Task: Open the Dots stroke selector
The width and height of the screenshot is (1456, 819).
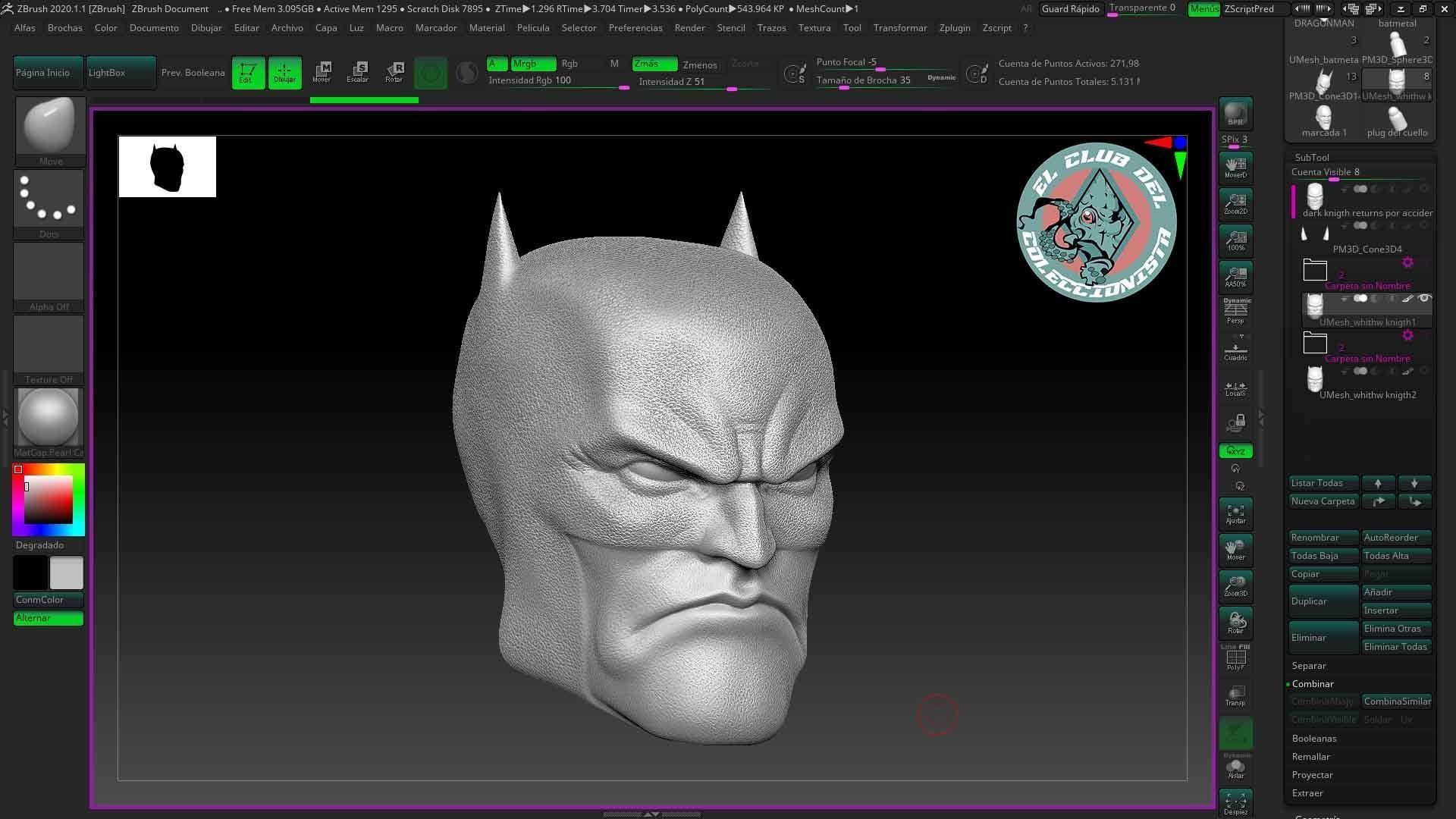Action: click(49, 205)
